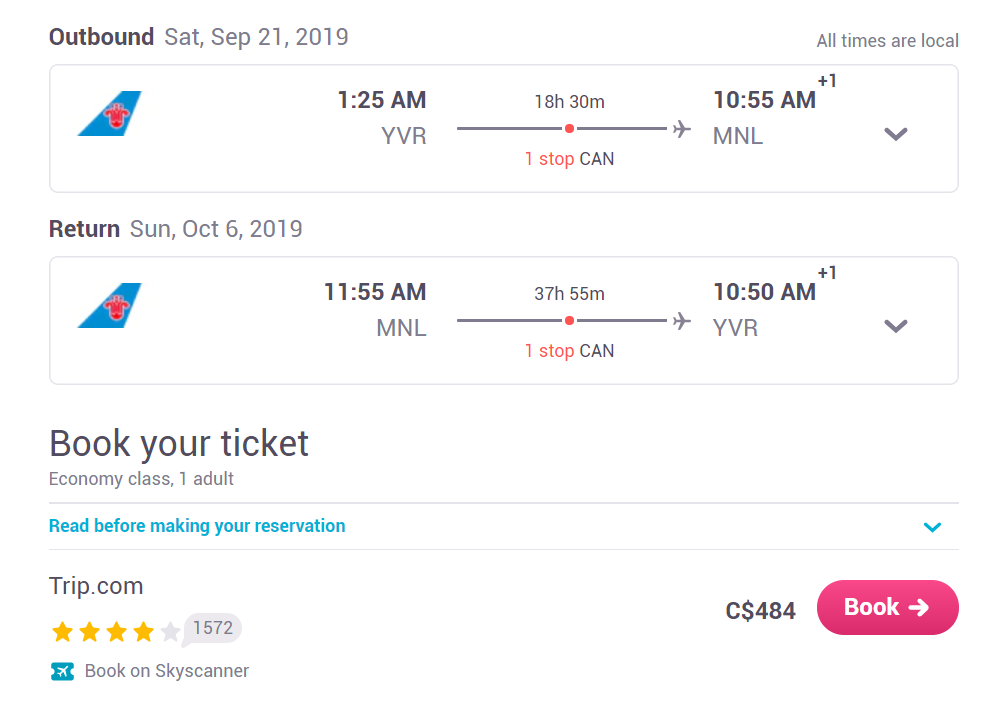Screen dimensions: 988x703
Task: Click the return 1 stop CAN label
Action: coord(569,351)
